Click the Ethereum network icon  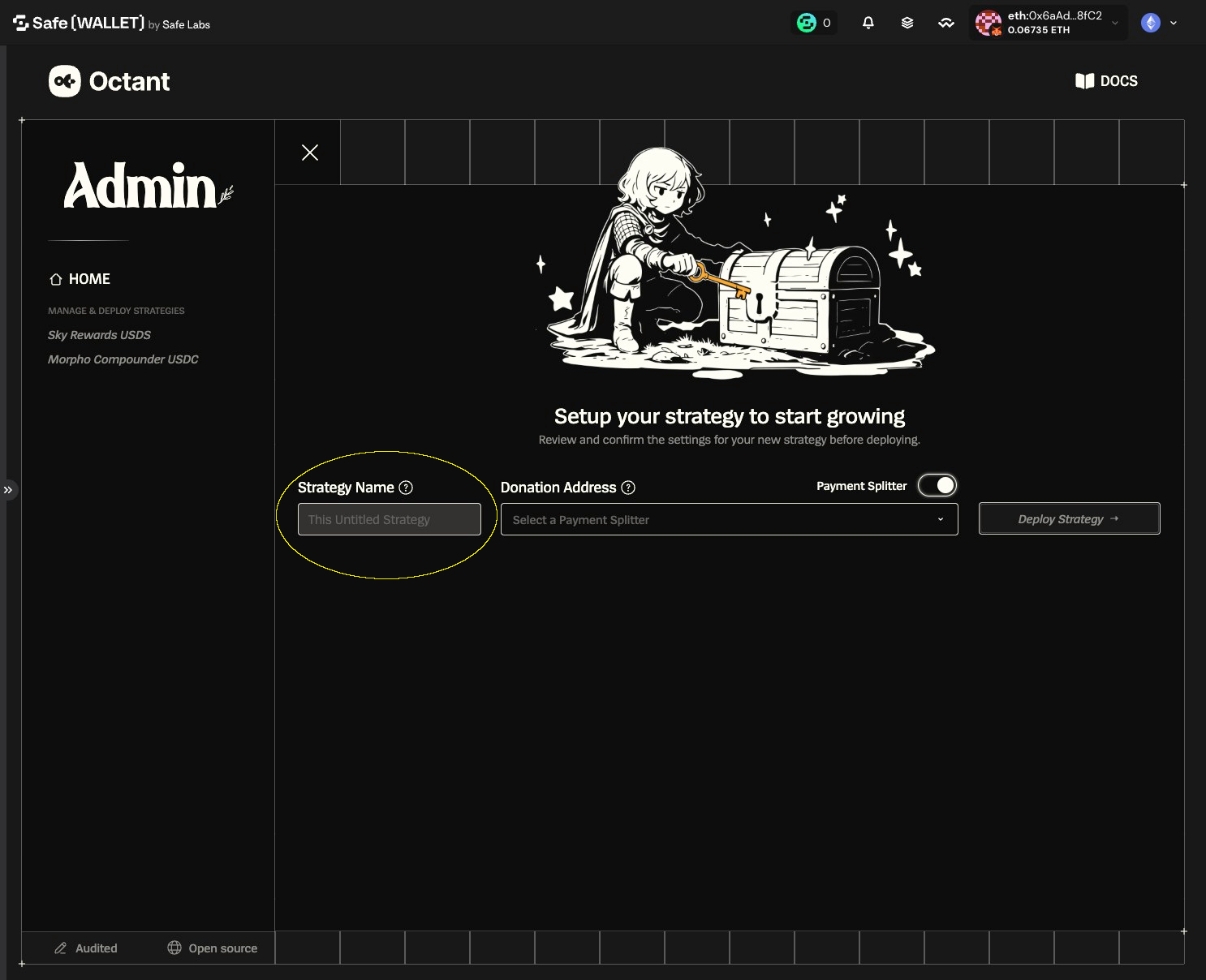coord(1151,23)
